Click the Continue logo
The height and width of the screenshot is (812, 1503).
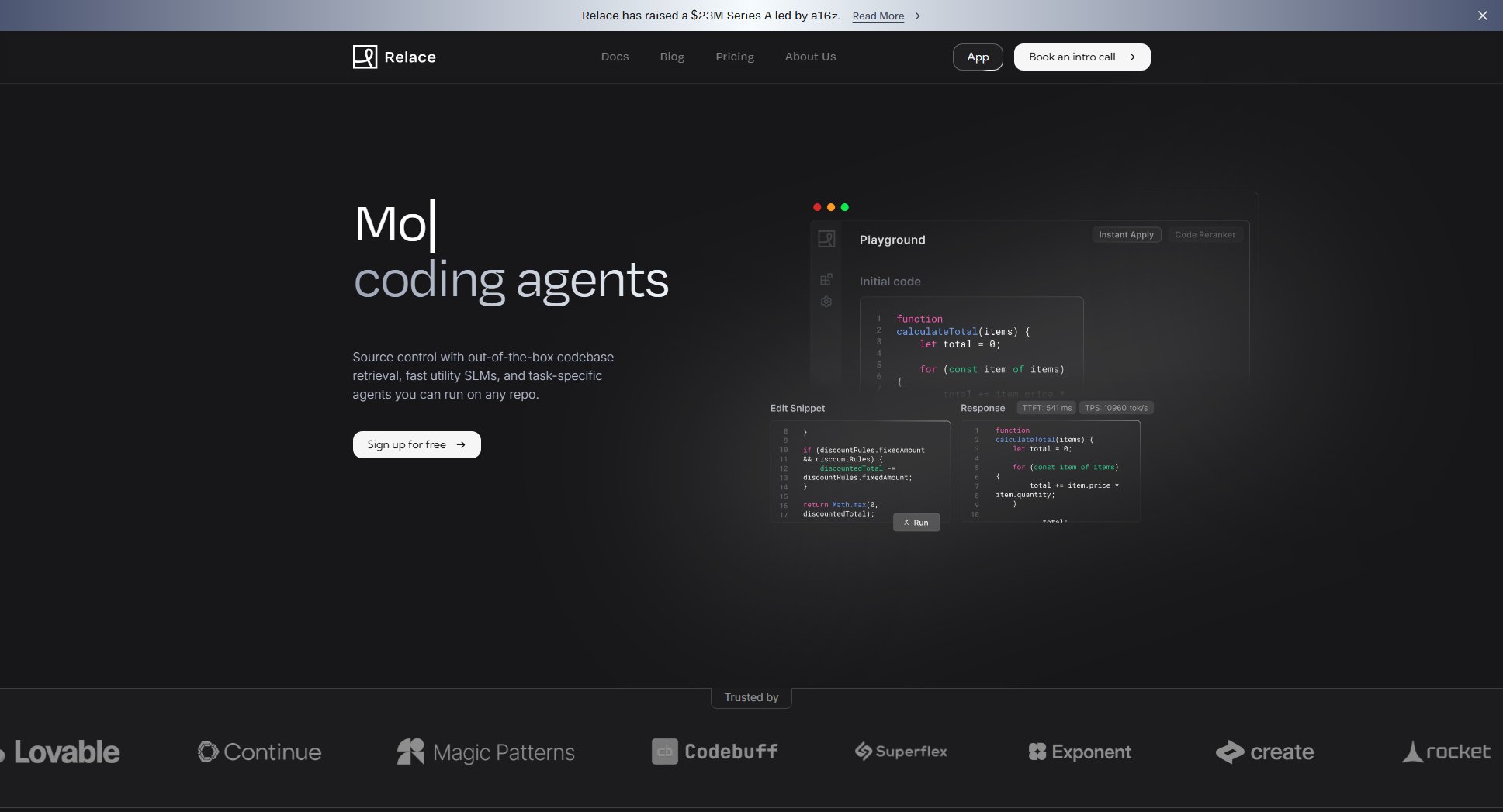[258, 752]
